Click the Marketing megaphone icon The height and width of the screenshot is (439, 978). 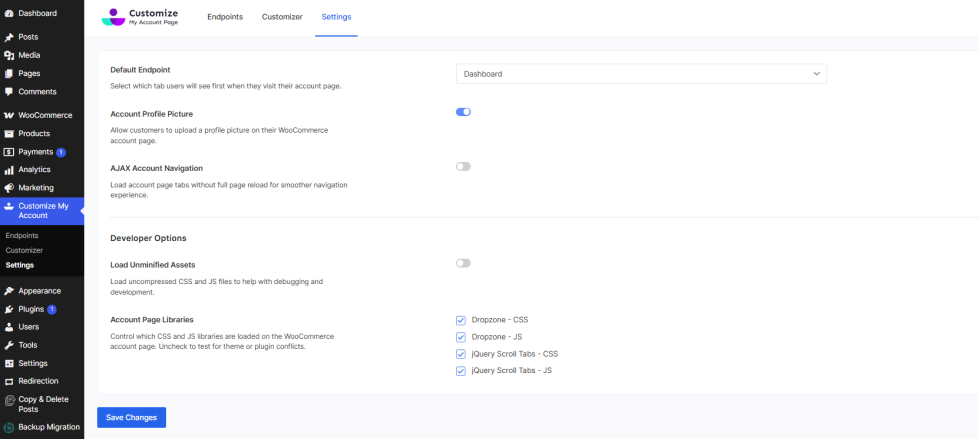pyautogui.click(x=9, y=188)
